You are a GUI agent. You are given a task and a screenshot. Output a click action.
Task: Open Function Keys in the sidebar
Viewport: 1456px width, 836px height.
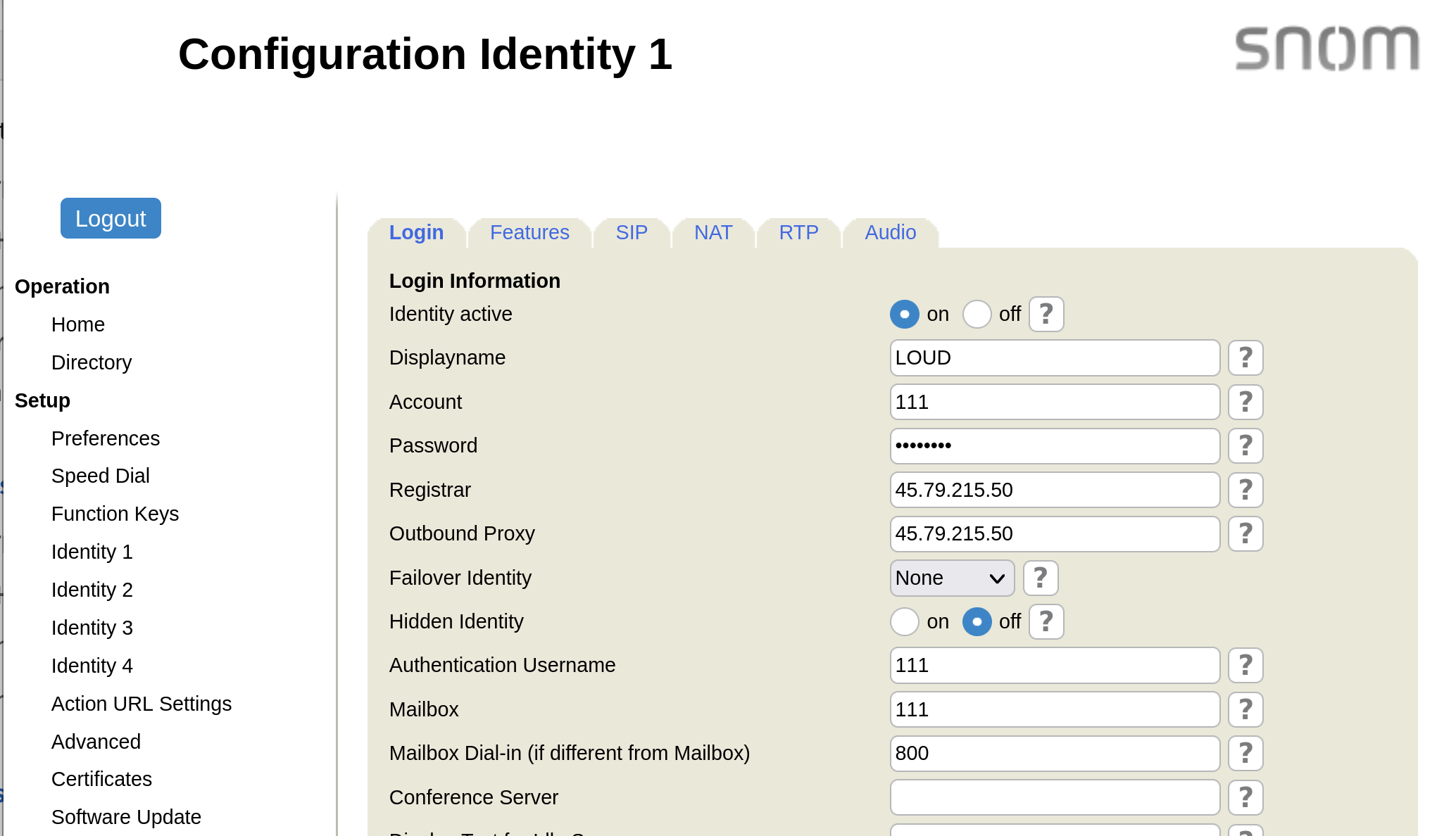(115, 514)
